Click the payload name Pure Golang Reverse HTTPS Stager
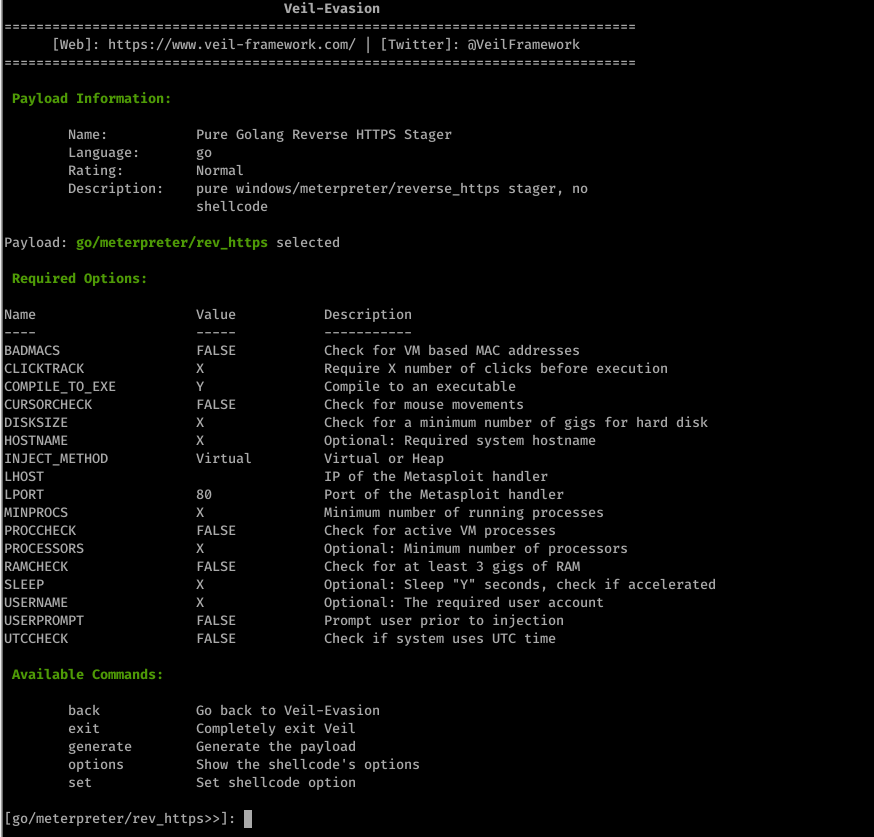874x837 pixels. 324,135
